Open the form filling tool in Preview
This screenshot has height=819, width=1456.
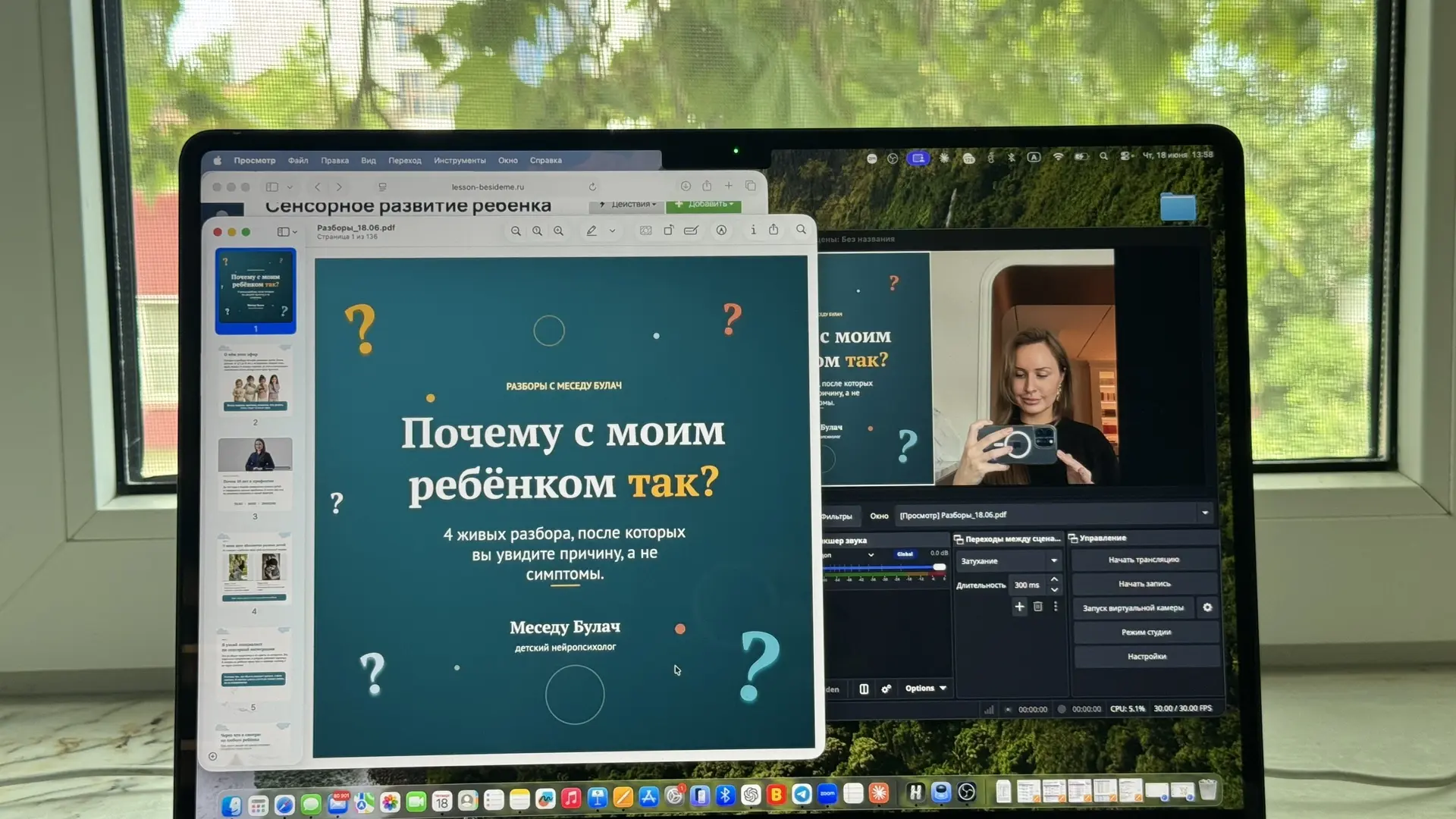(x=691, y=231)
